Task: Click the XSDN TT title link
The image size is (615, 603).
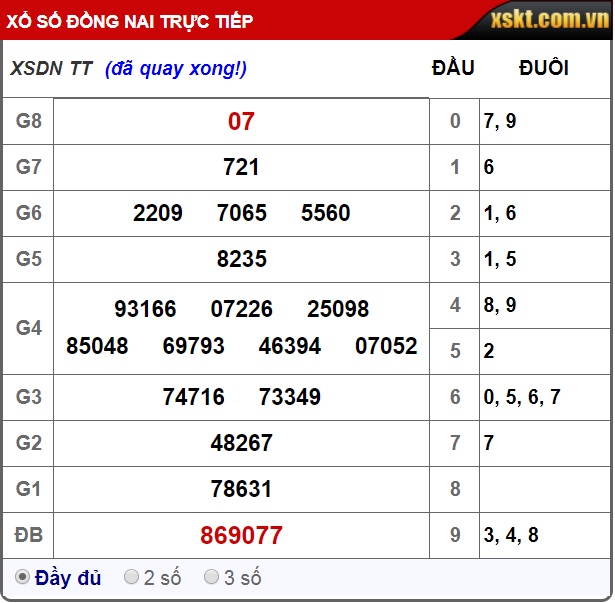Action: click(x=51, y=68)
